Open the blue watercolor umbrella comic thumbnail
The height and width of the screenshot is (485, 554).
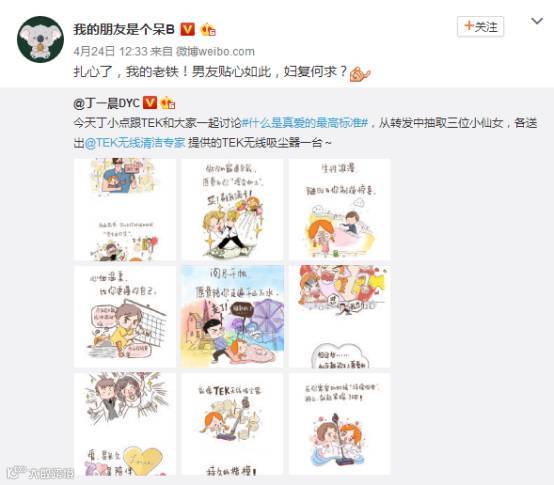(232, 317)
